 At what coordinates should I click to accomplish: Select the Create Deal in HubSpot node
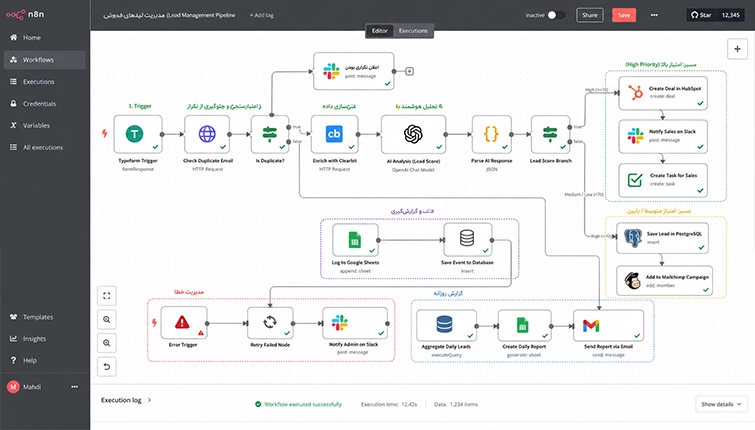[x=663, y=93]
